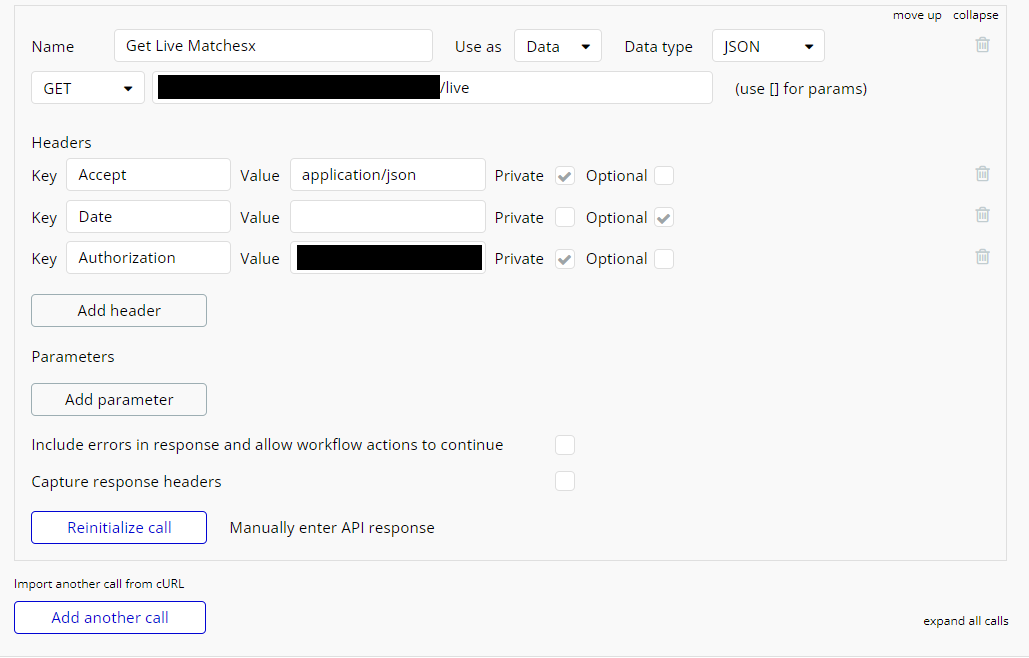Click the Add header button
The image size is (1029, 658).
point(119,310)
